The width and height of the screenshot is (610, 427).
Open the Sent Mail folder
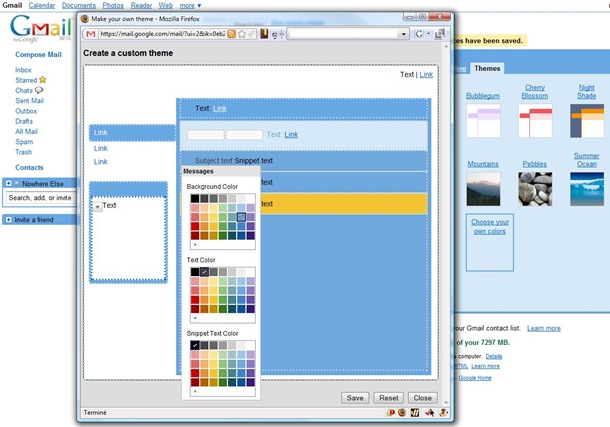30,101
